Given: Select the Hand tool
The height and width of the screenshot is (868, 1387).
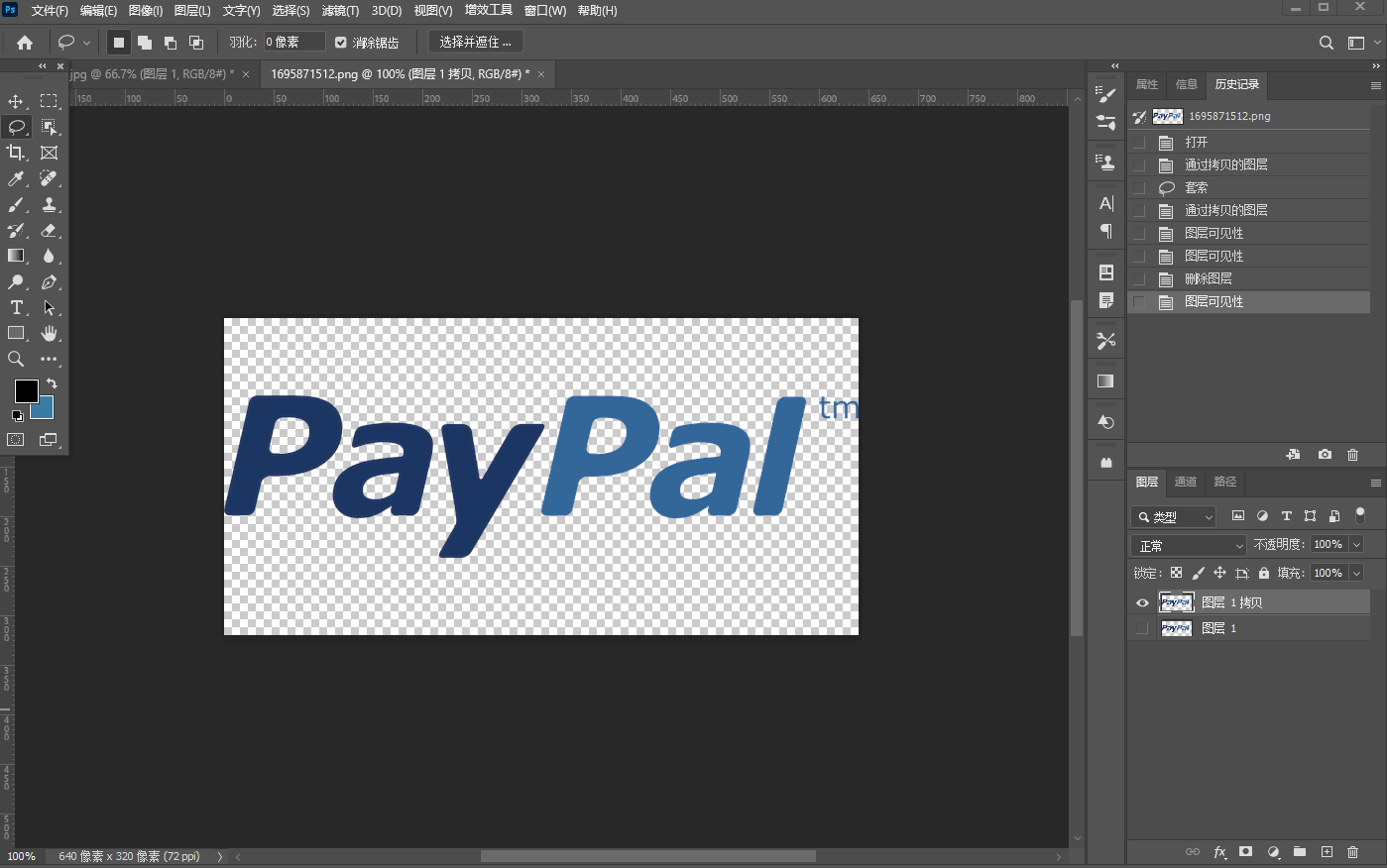Looking at the screenshot, I should tap(49, 333).
